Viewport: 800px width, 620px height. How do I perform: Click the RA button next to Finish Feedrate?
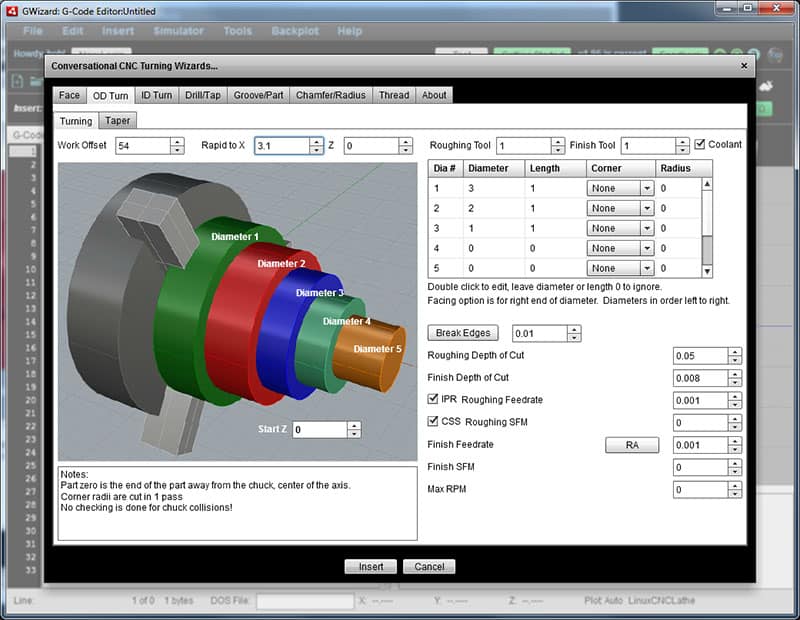[632, 445]
